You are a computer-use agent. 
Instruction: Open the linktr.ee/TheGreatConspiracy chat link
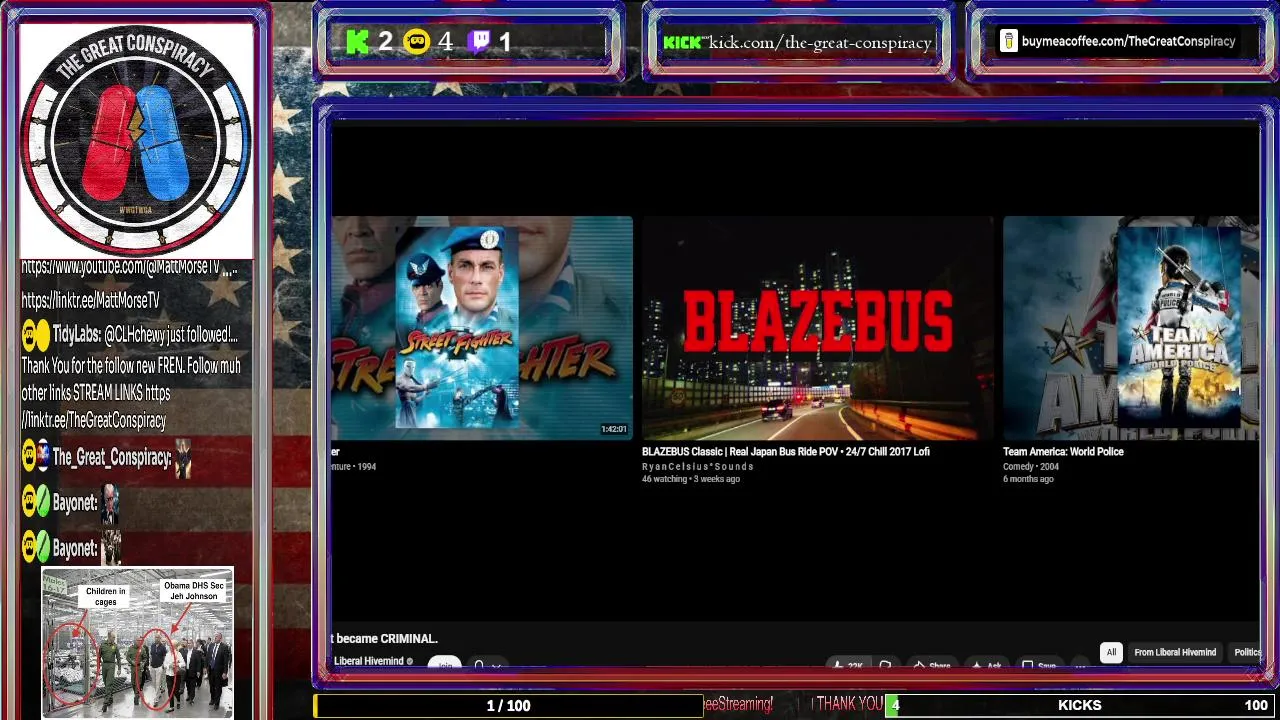click(x=93, y=420)
